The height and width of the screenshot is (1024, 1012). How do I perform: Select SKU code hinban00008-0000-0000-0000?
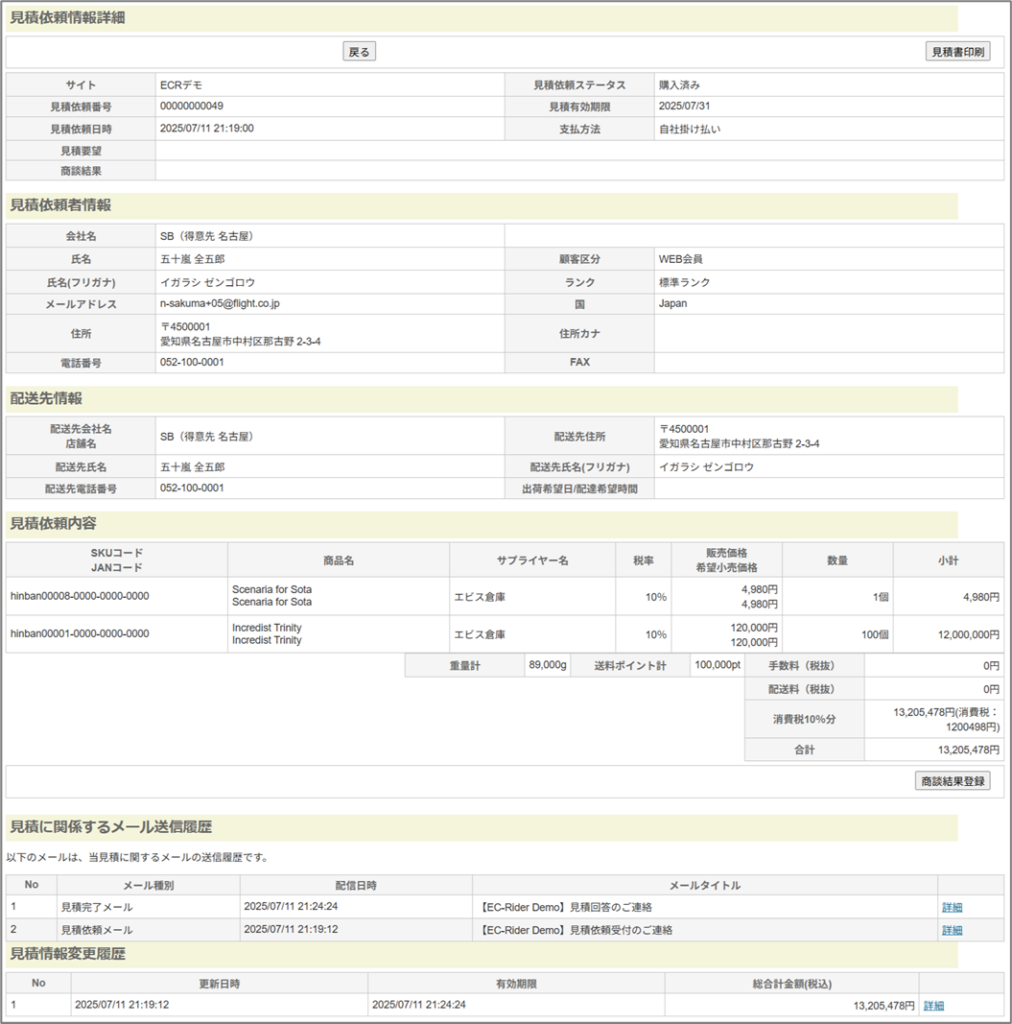tap(80, 596)
